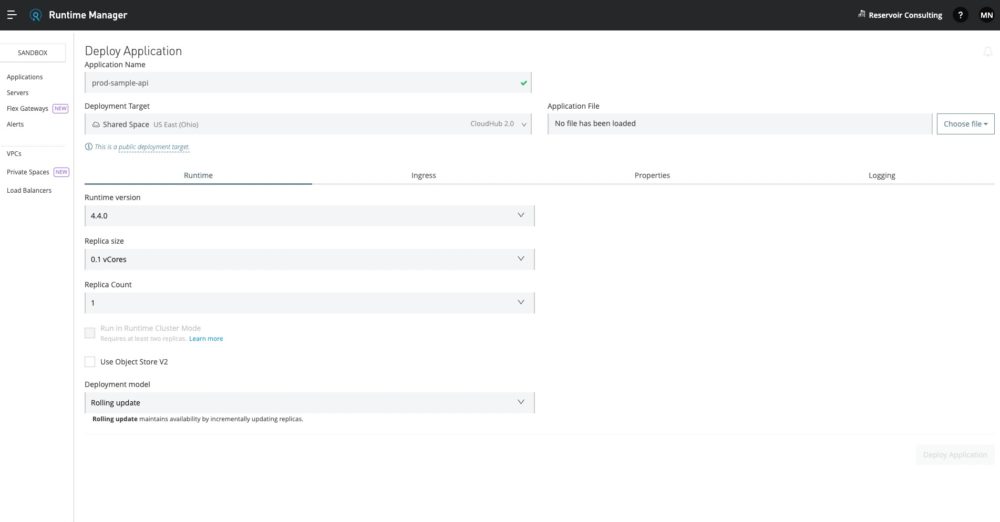1000x522 pixels.
Task: Click the Reservoir Consulting organization icon
Action: point(861,14)
